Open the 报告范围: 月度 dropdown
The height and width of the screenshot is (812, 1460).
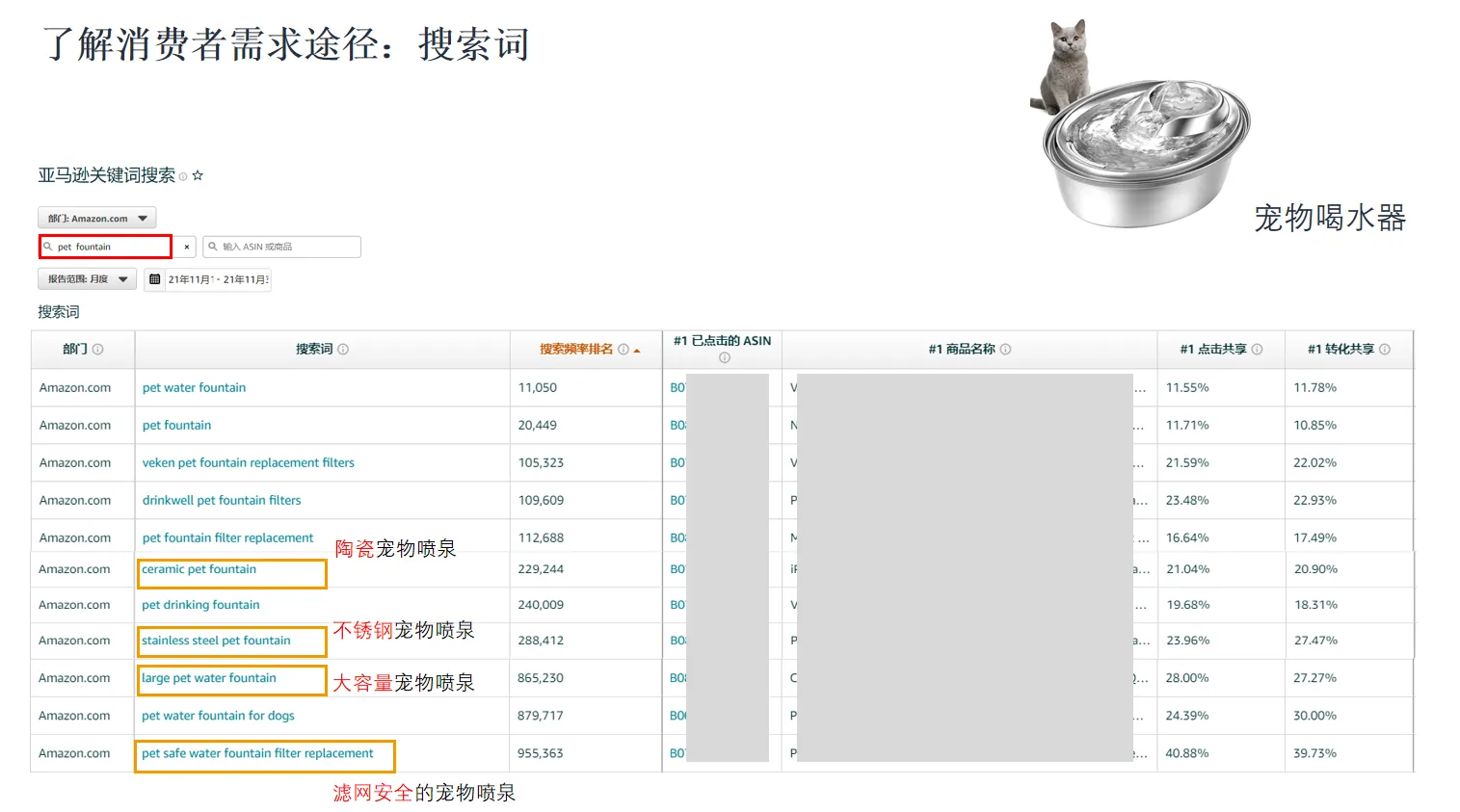point(88,278)
